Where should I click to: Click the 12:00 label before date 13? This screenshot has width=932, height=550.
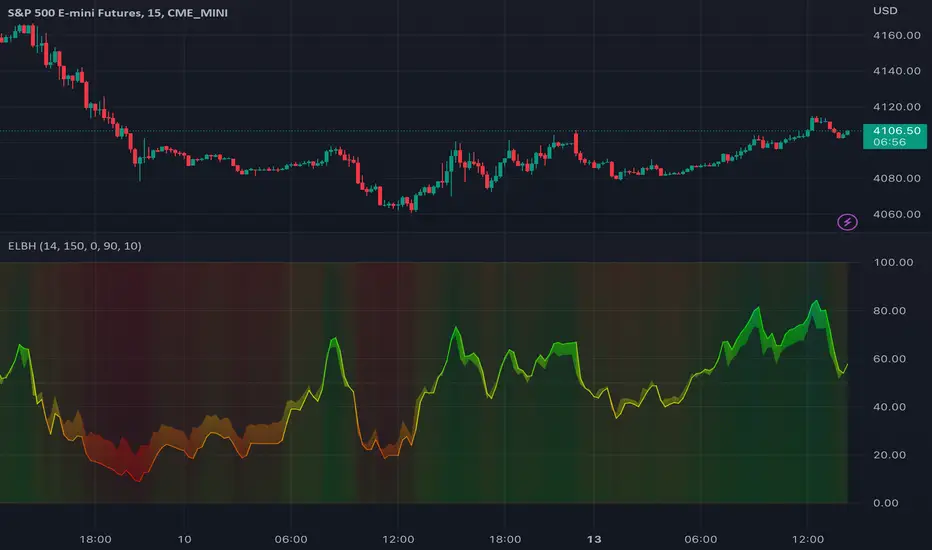click(398, 539)
